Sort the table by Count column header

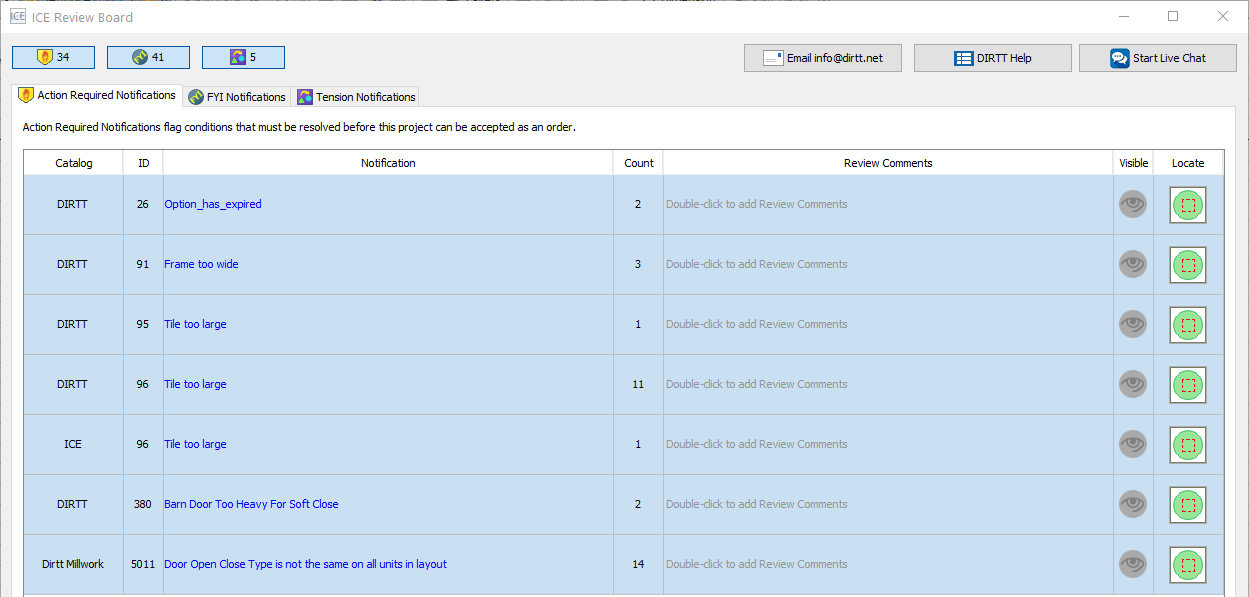pyautogui.click(x=638, y=163)
